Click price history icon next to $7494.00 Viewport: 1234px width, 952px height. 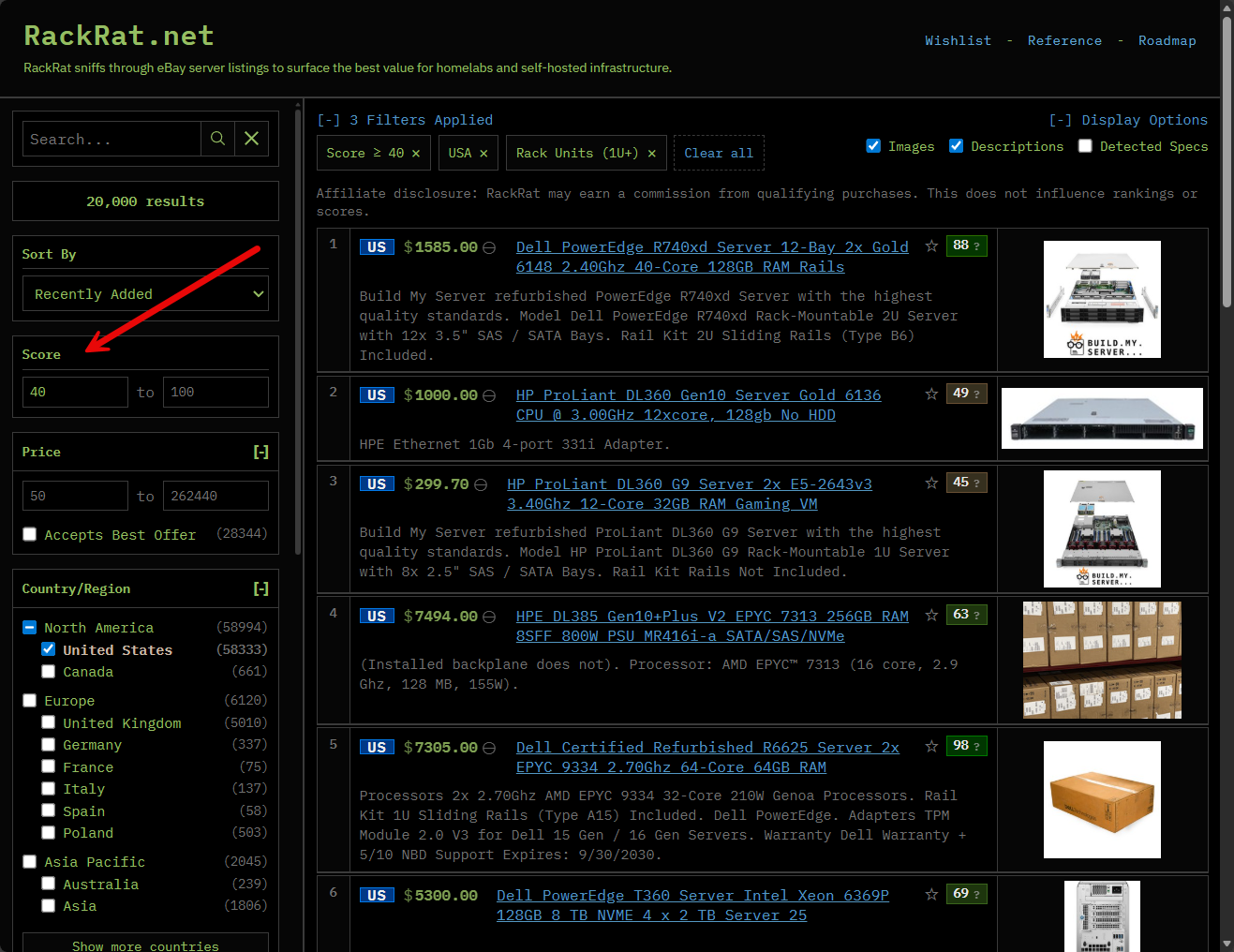489,617
